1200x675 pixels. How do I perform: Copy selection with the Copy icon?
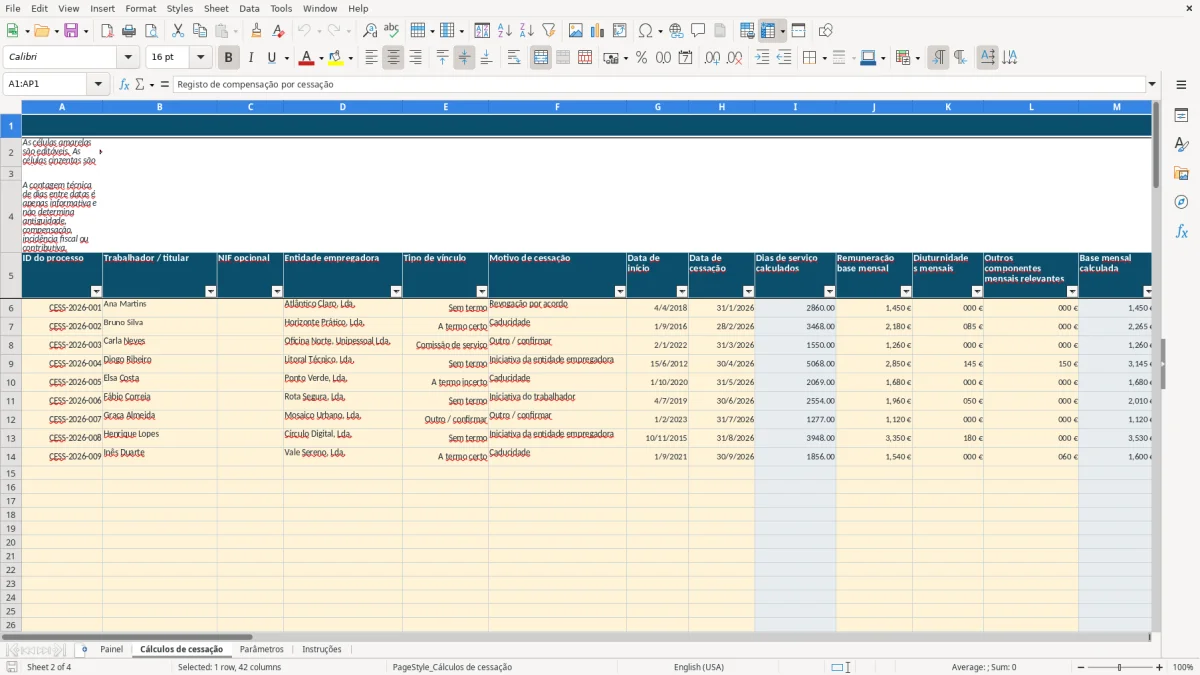tap(200, 31)
